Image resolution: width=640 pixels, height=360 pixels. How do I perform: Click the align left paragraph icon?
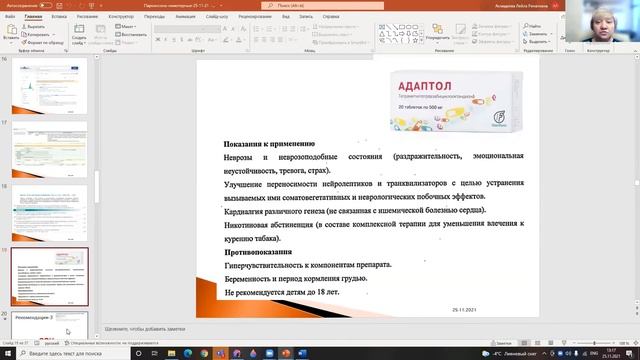[x=256, y=40]
